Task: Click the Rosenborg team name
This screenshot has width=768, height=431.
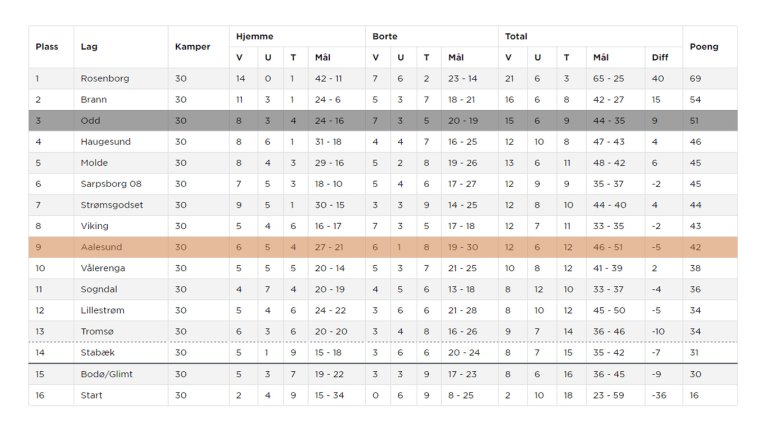Action: 103,78
